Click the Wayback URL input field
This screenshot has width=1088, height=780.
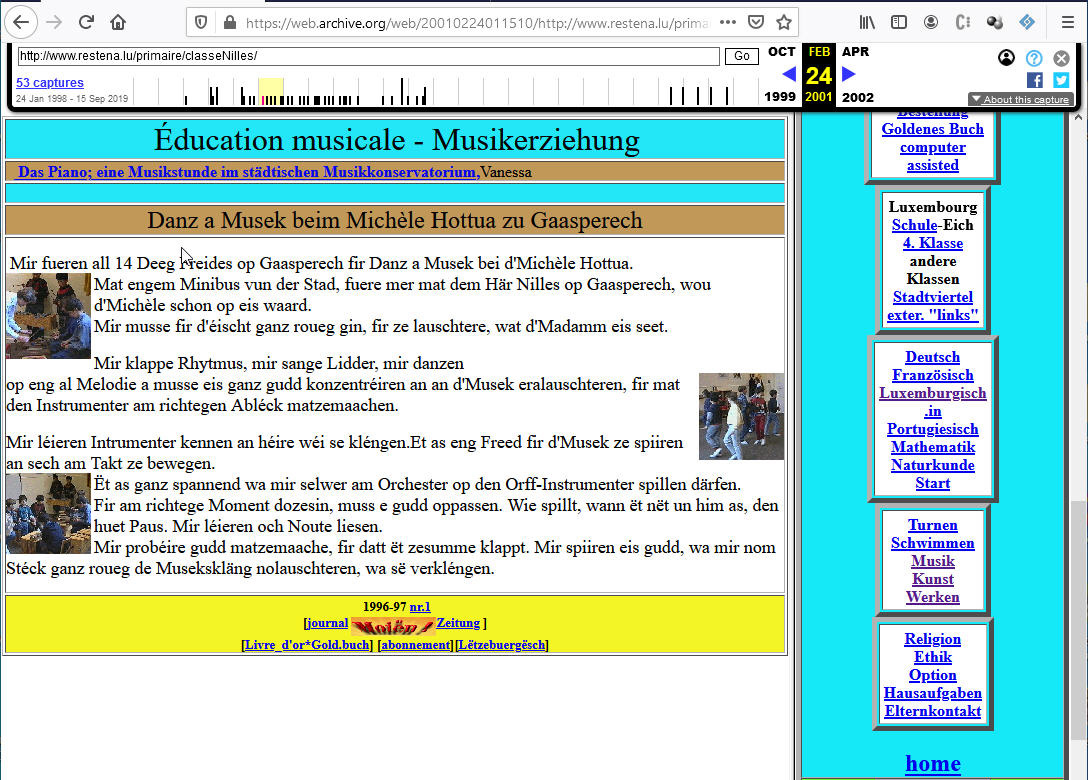coord(368,56)
